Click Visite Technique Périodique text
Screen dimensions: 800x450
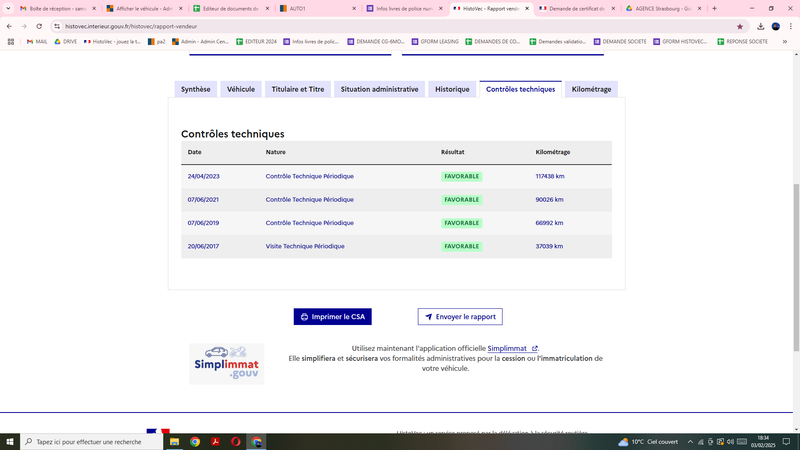[305, 246]
